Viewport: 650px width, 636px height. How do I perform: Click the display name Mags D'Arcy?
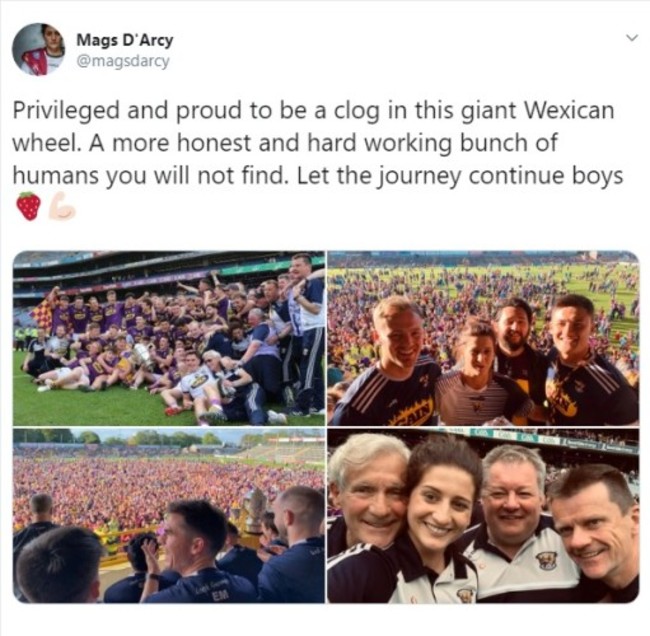pos(125,40)
